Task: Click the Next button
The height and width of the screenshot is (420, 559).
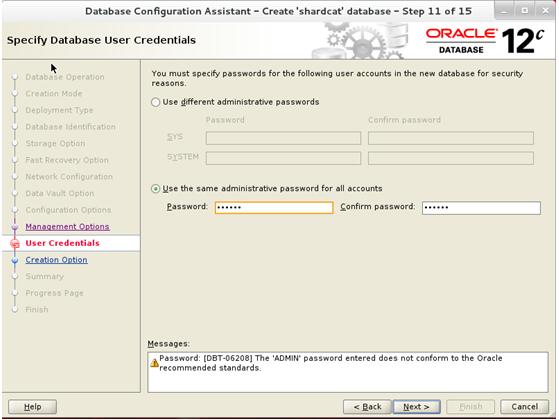Action: [416, 407]
